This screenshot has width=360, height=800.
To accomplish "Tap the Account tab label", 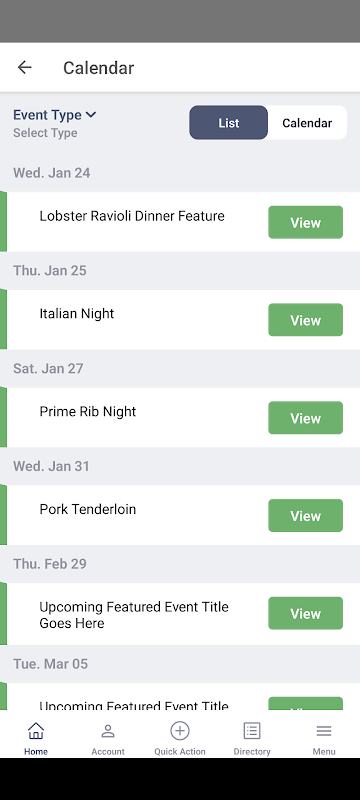I will tap(108, 752).
